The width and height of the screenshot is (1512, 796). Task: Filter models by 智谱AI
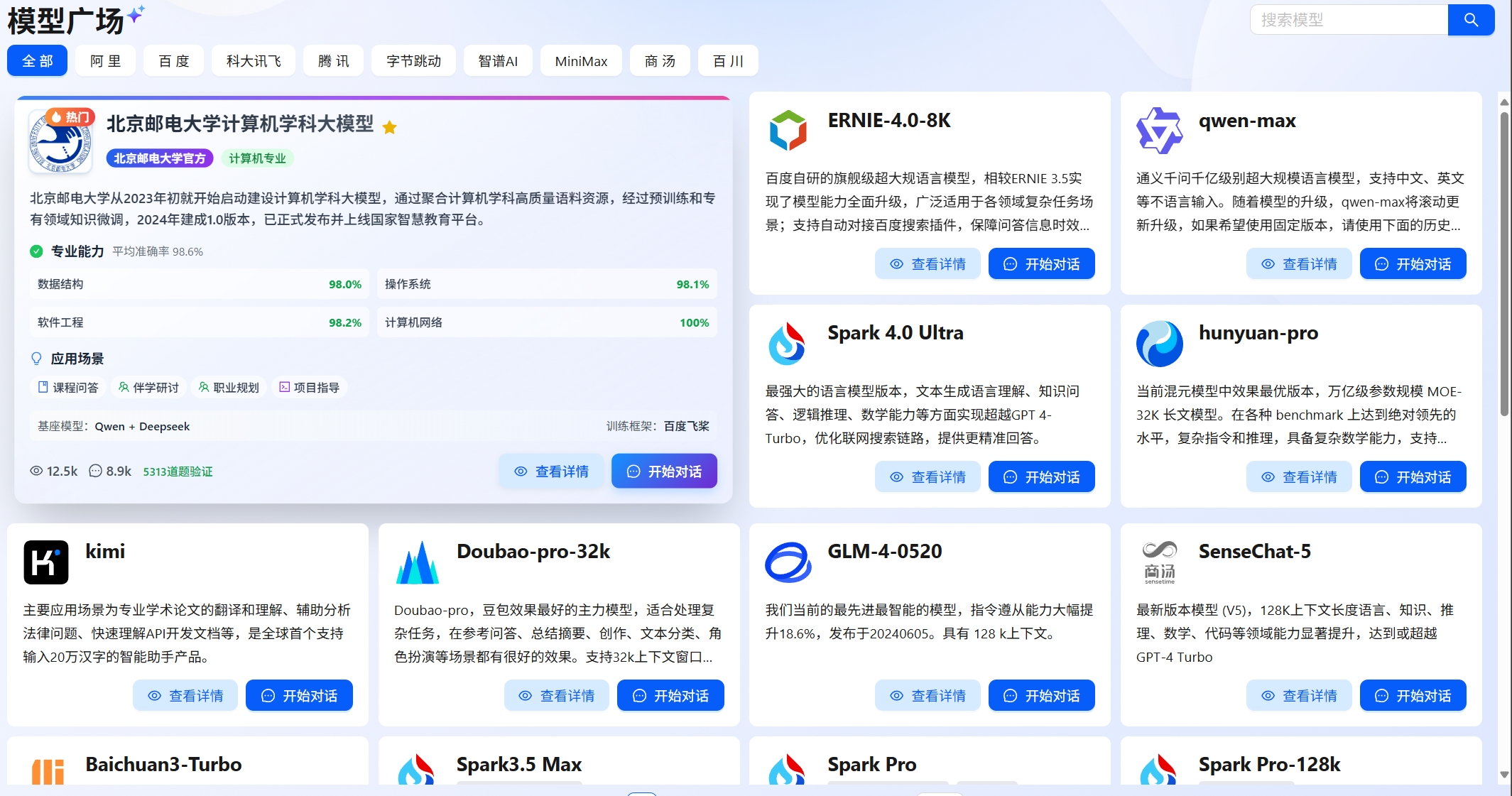click(x=498, y=61)
